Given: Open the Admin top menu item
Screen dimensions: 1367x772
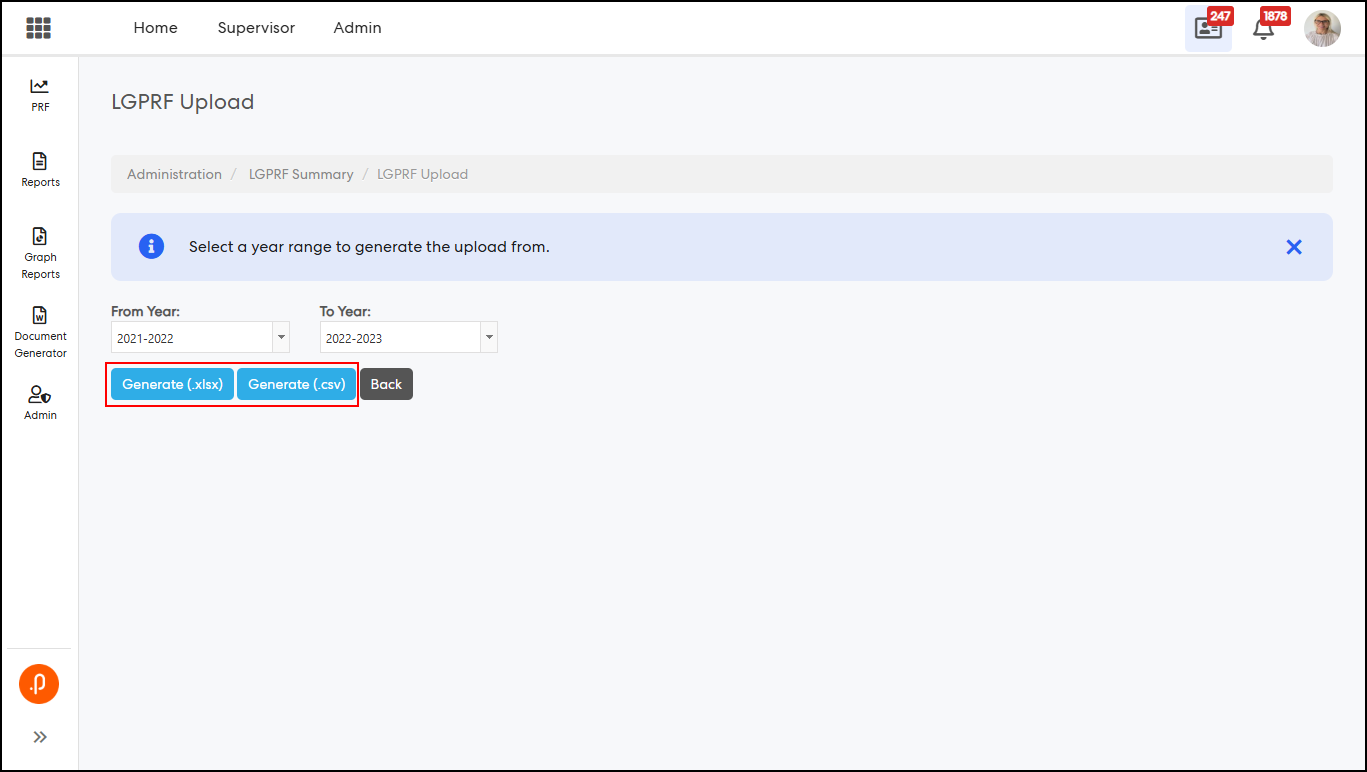Looking at the screenshot, I should click(x=357, y=28).
